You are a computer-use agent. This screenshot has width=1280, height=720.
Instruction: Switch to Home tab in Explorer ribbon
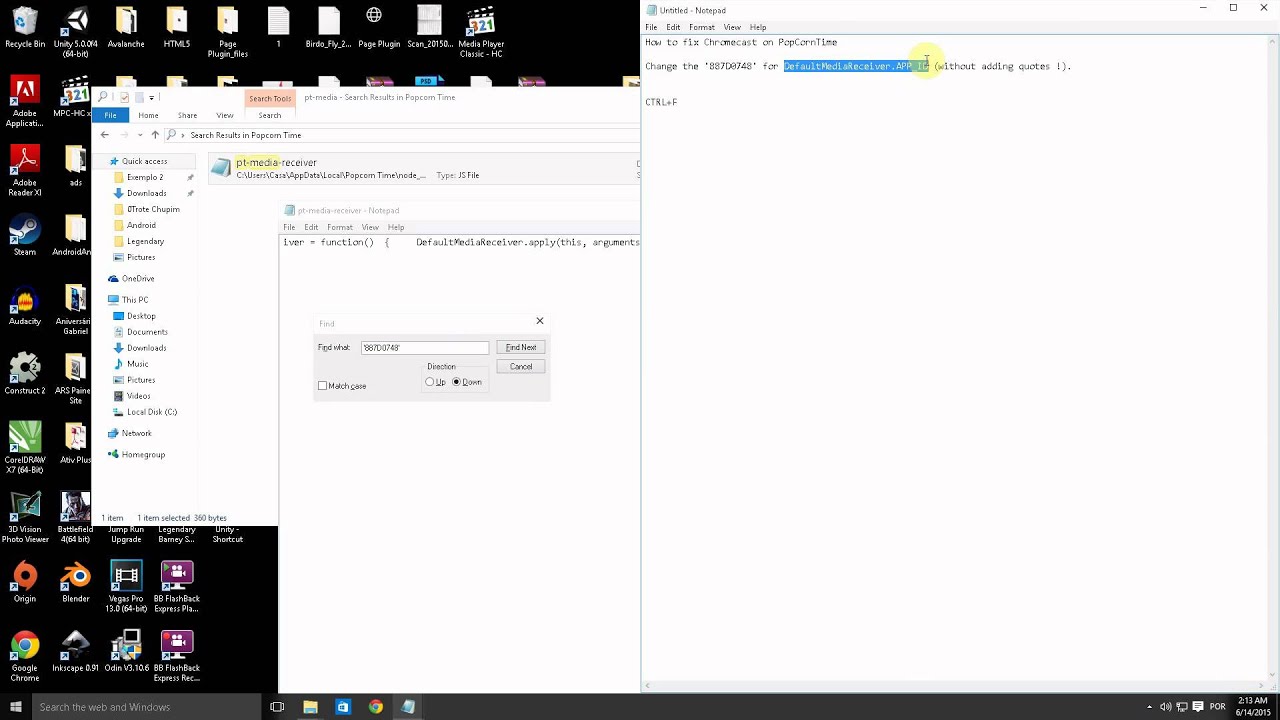148,115
